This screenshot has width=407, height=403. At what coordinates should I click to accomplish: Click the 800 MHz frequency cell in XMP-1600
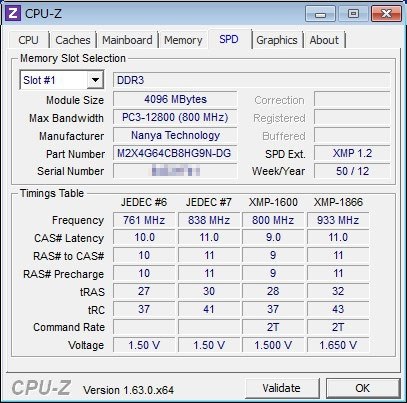coord(273,220)
